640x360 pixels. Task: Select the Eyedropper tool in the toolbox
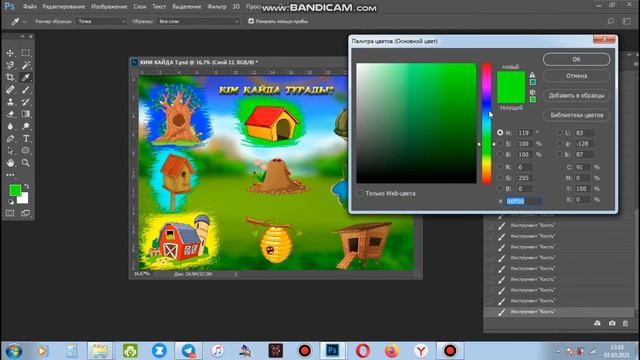click(x=26, y=77)
